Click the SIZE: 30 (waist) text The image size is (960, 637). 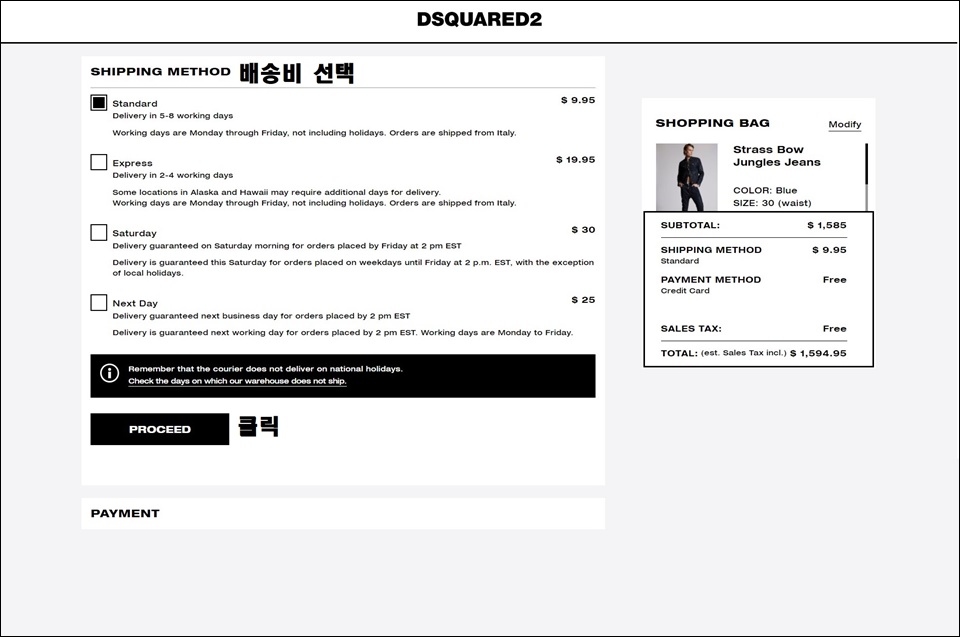772,203
